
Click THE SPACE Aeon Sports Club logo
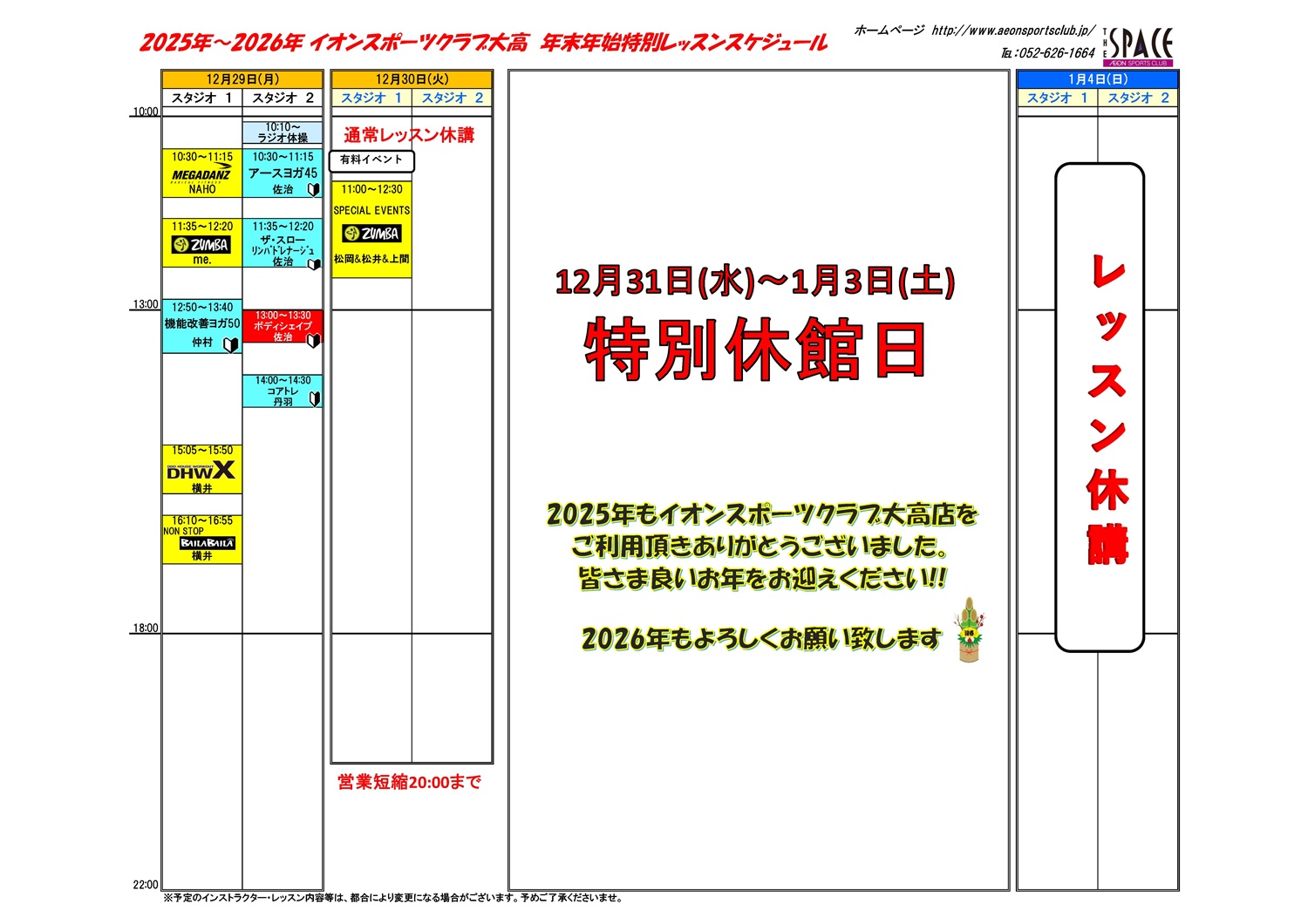(x=1139, y=46)
